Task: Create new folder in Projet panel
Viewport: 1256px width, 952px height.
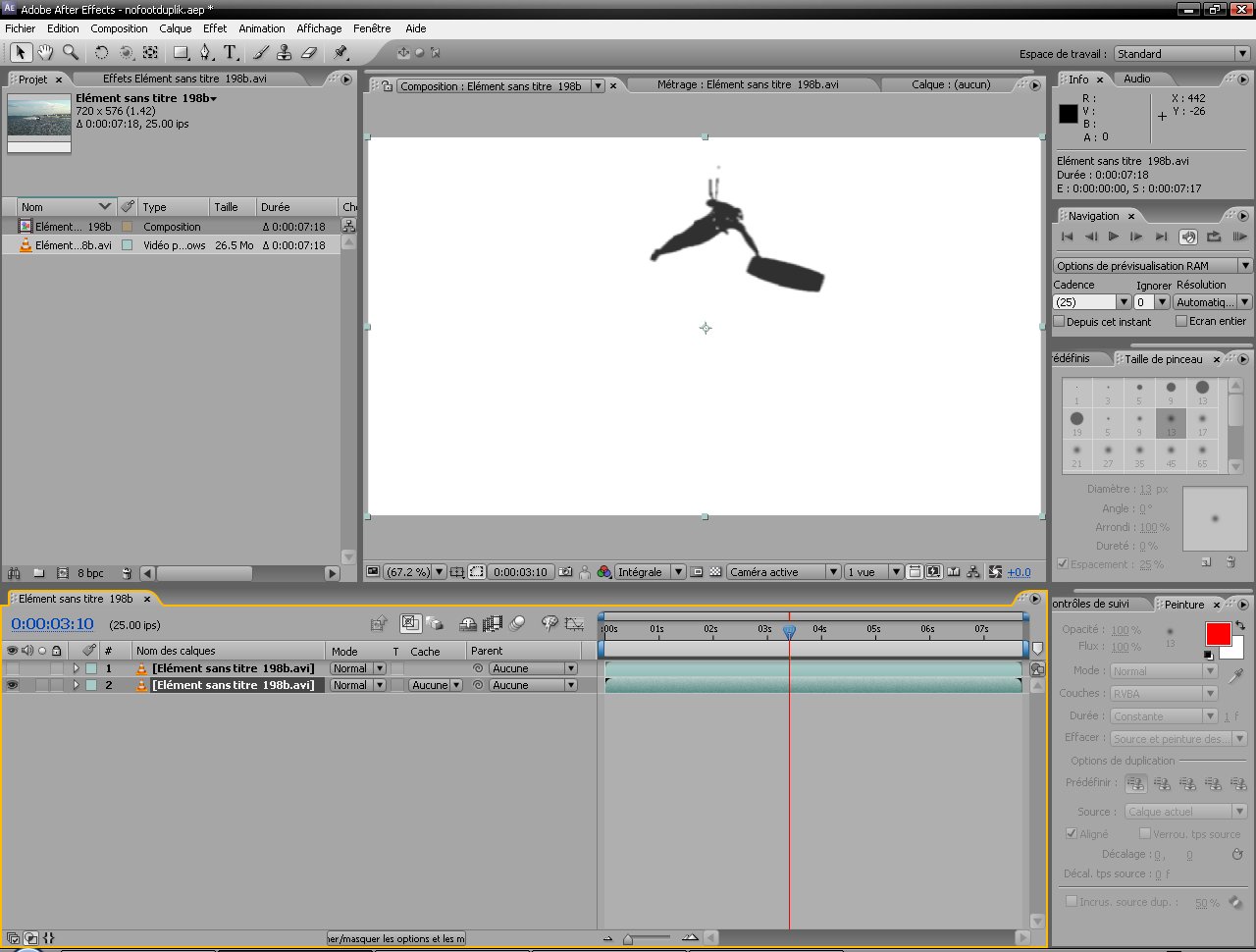Action: pyautogui.click(x=39, y=573)
